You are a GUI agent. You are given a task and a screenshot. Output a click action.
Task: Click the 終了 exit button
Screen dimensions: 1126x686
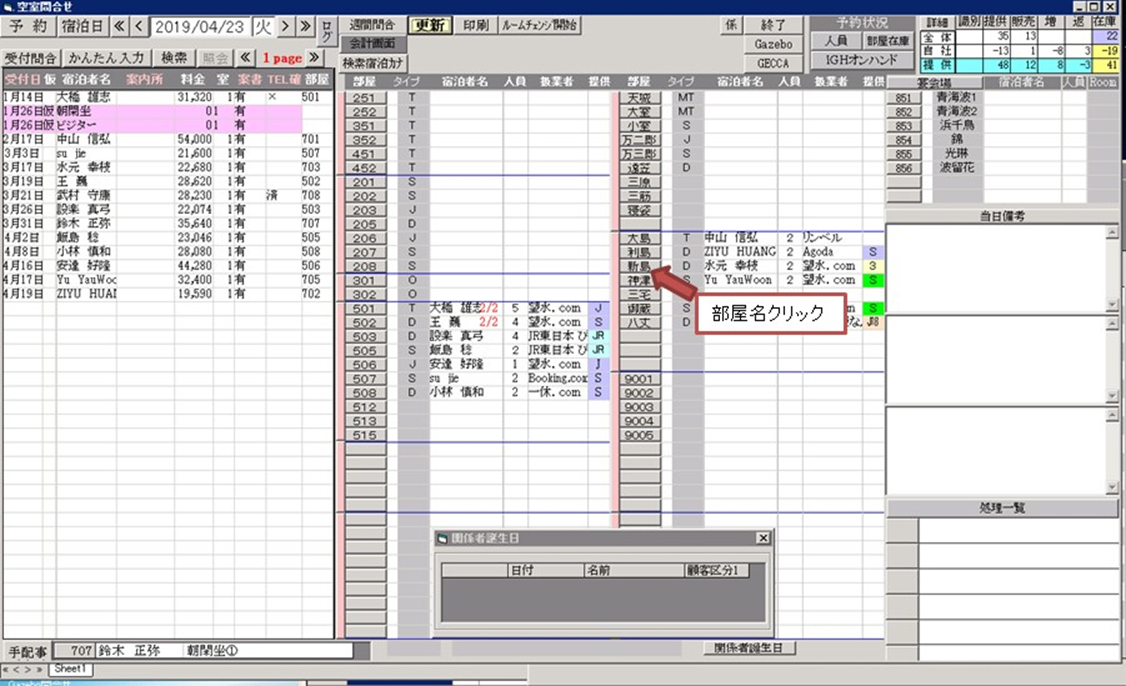(775, 24)
